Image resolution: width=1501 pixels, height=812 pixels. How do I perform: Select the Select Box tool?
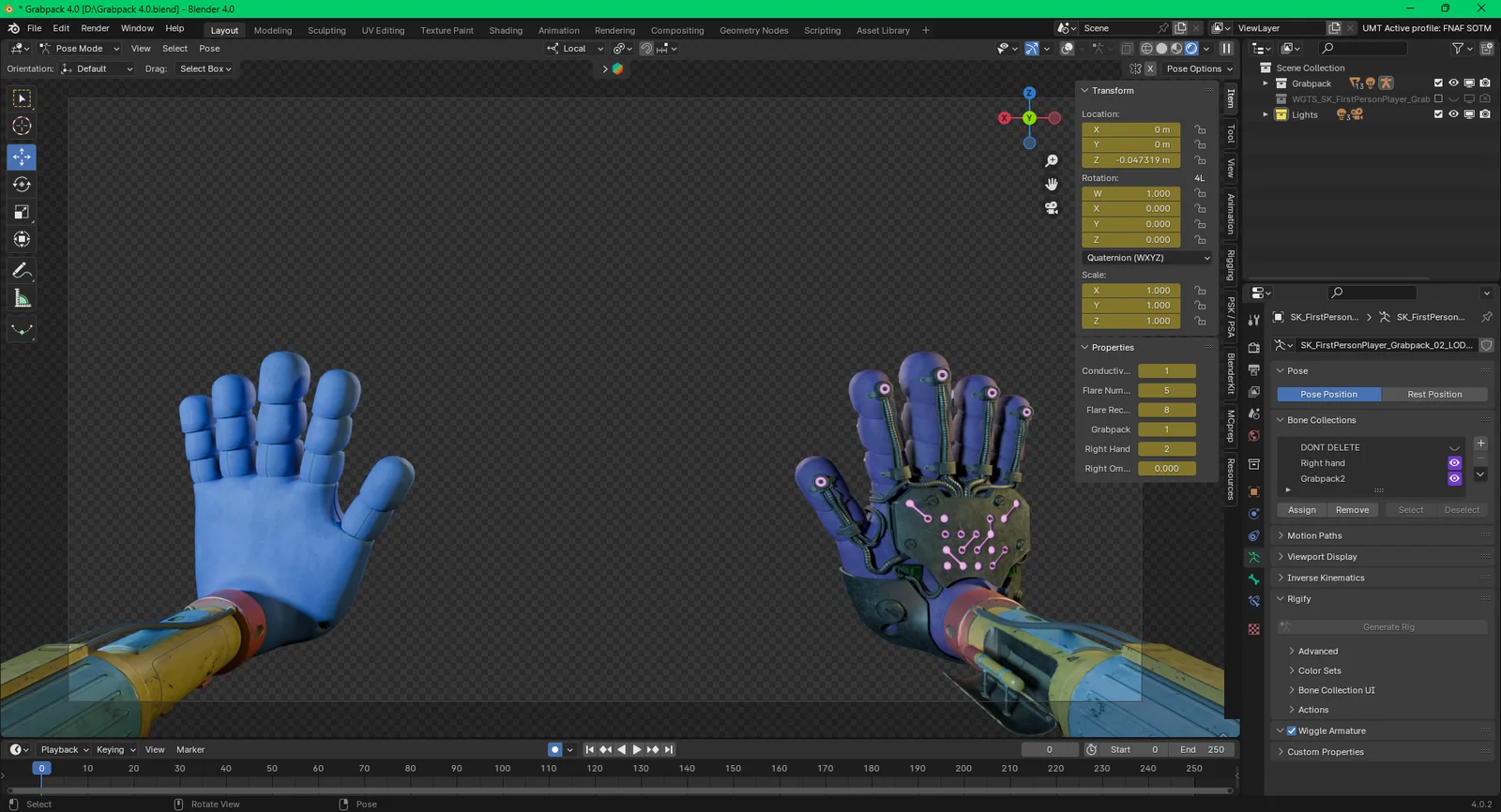coord(22,98)
